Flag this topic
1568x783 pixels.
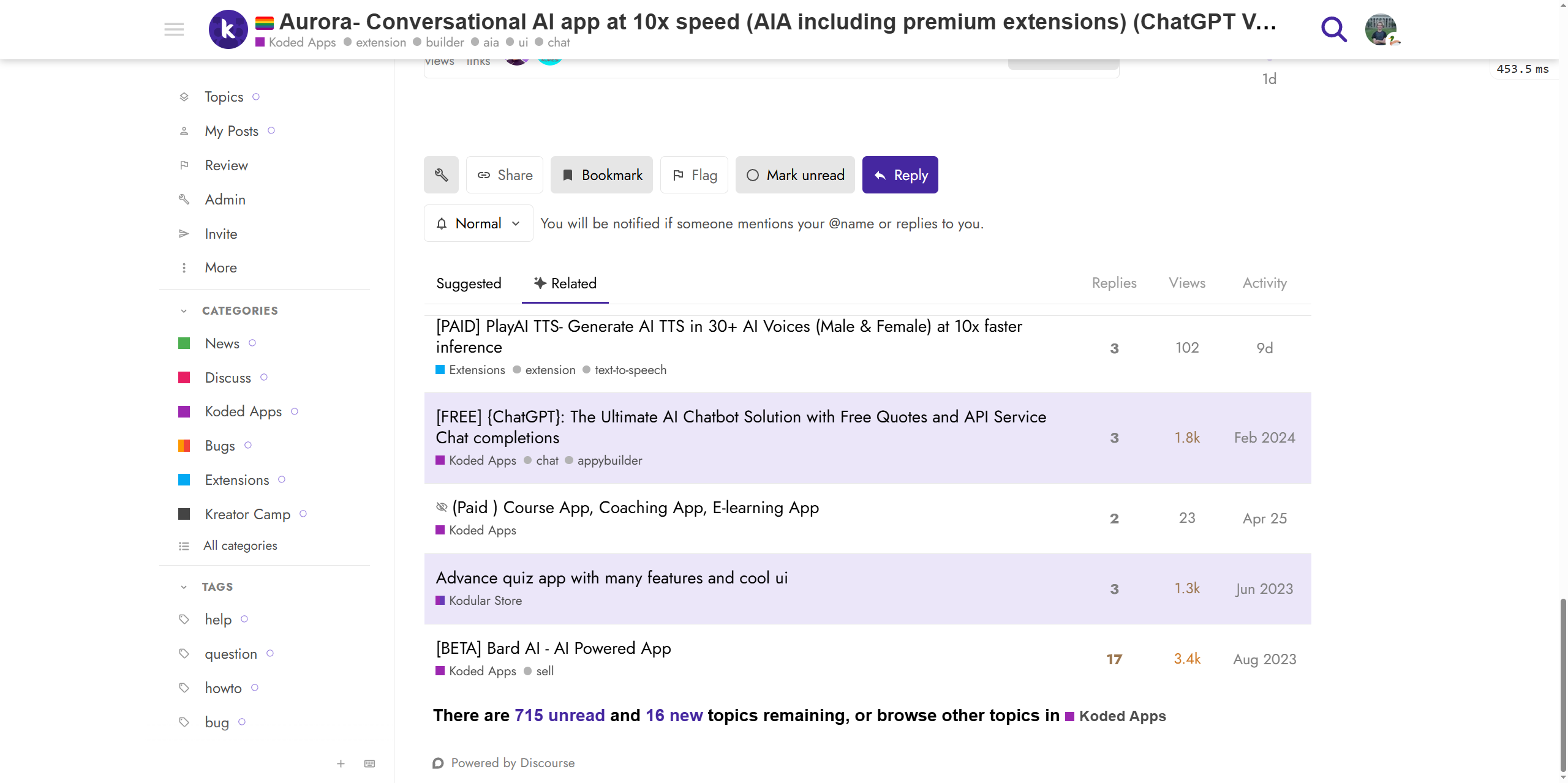(x=694, y=175)
